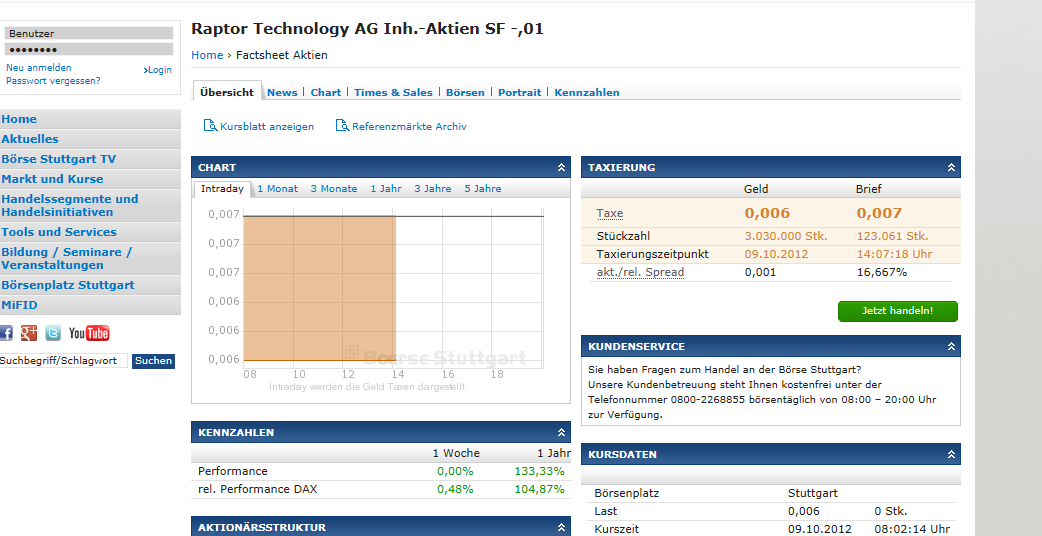Viewport: 1042px width, 536px height.
Task: Click the 133,33% performance value
Action: coord(539,472)
